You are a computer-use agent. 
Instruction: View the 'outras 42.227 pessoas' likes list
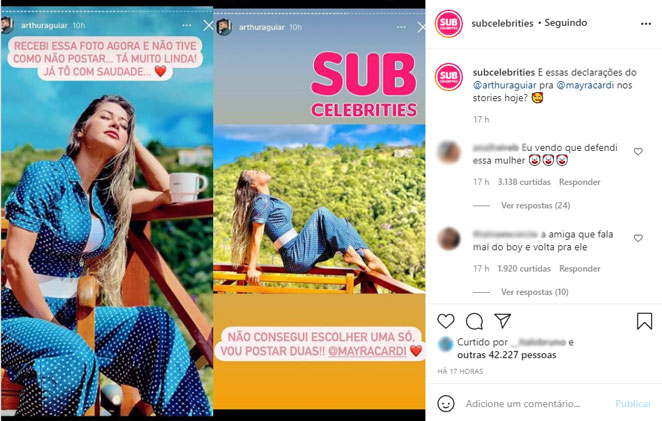click(506, 355)
